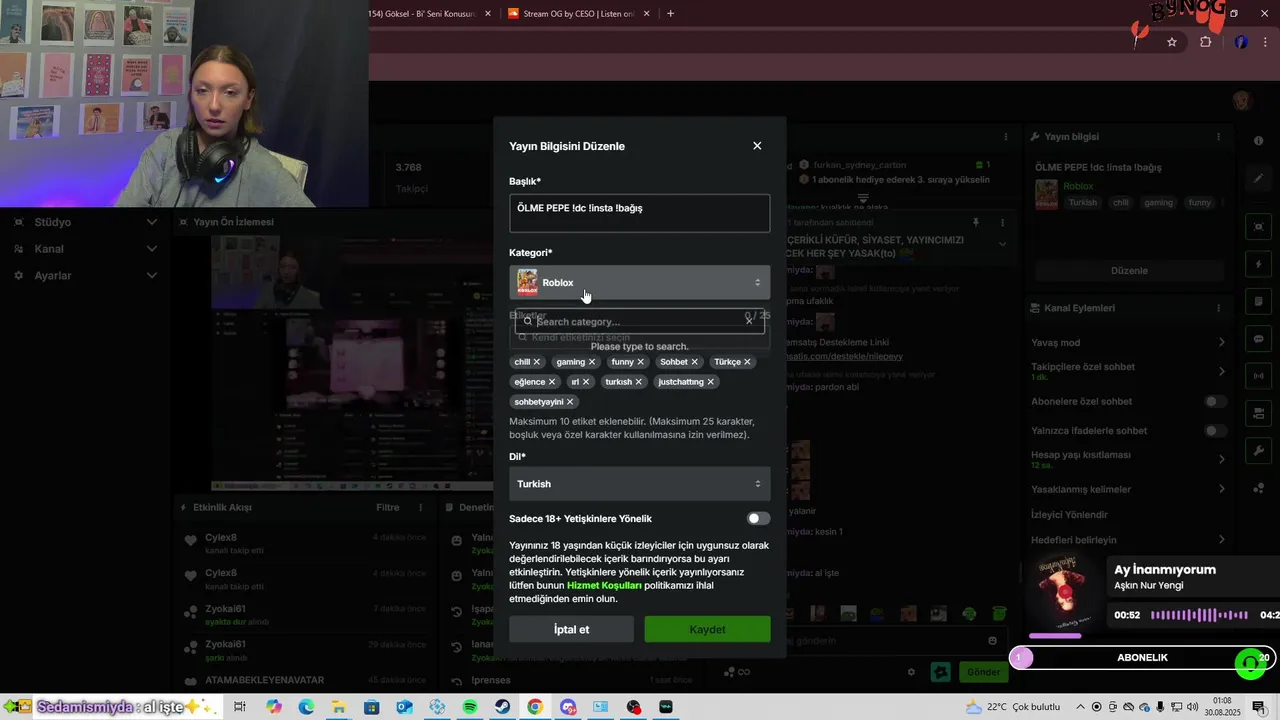1280x720 pixels.
Task: Click the chat bubble icon in right rail
Action: (x=1259, y=339)
